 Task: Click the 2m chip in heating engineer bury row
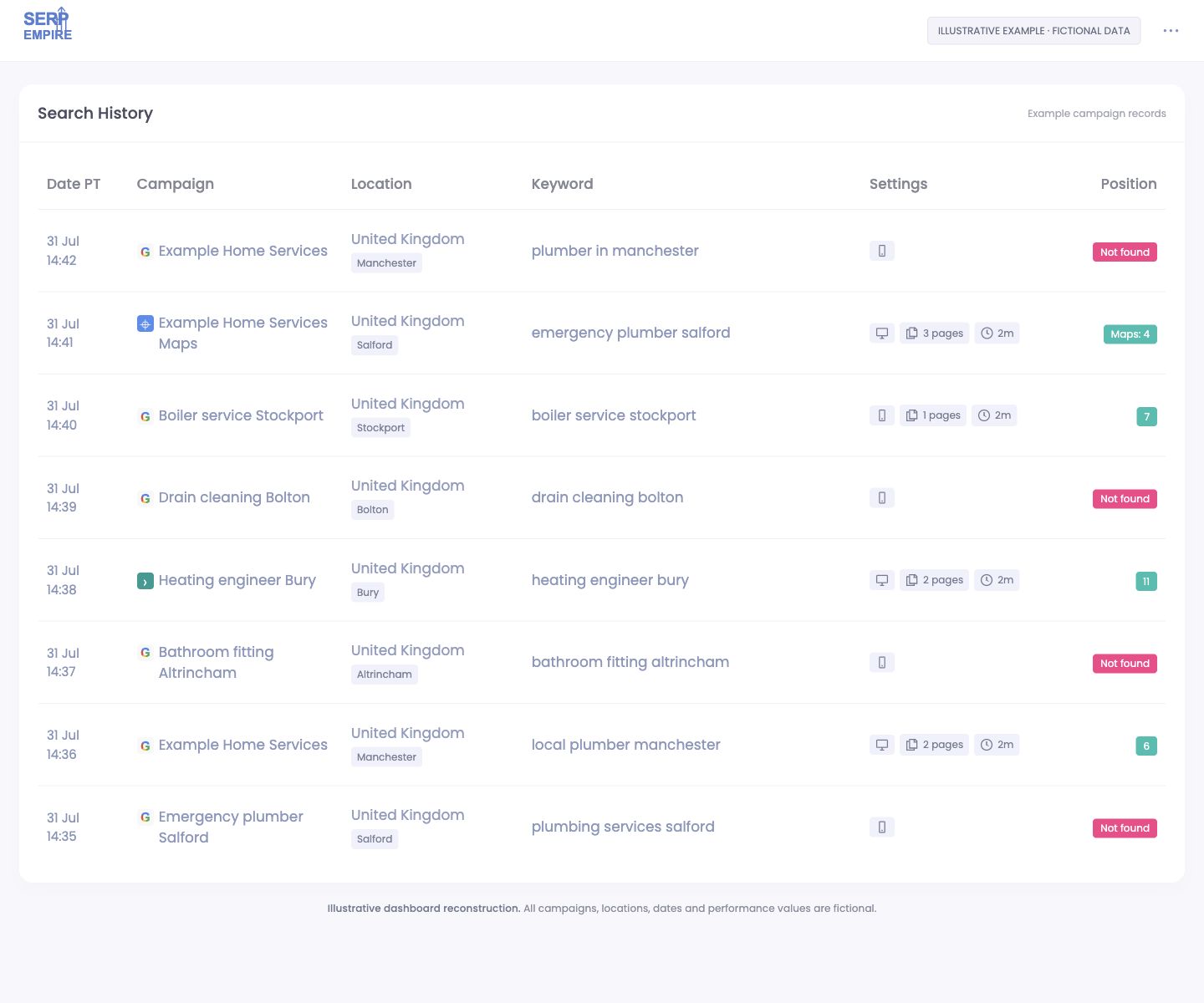pos(997,580)
